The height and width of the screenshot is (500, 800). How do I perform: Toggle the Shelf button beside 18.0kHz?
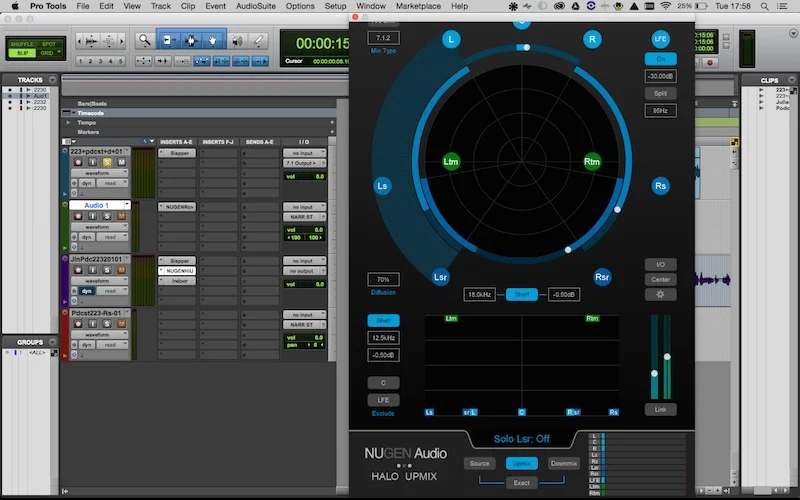pos(521,294)
